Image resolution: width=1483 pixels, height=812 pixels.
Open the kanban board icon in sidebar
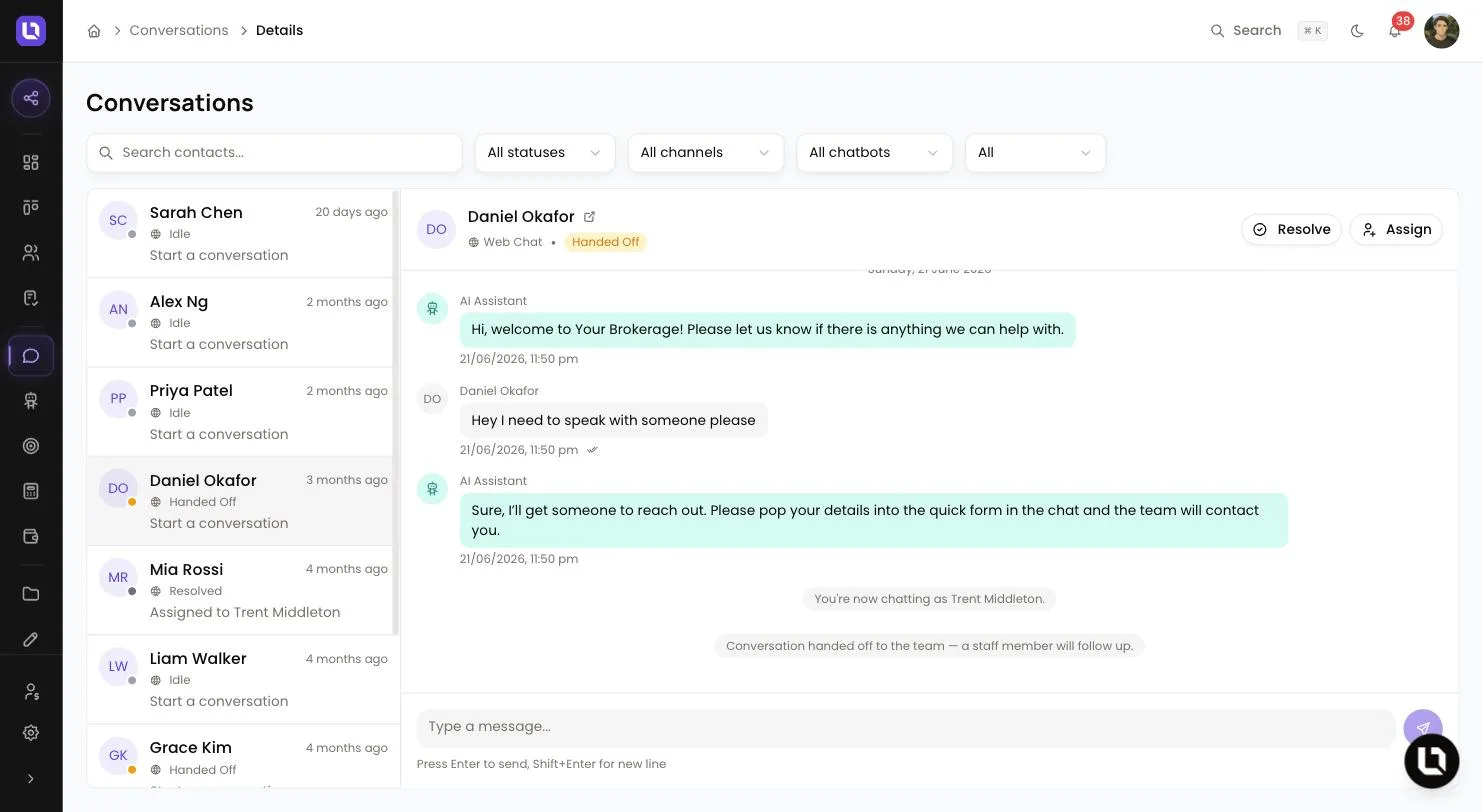click(31, 207)
